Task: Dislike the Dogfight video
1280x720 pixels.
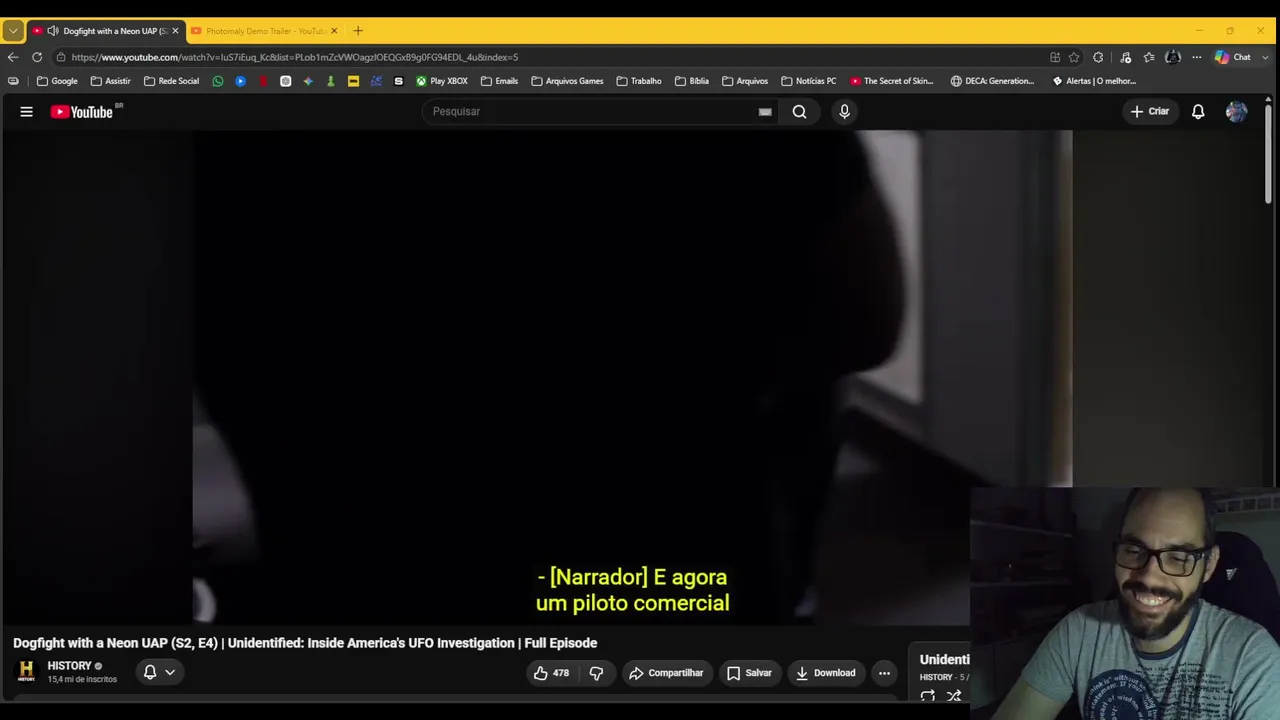Action: tap(596, 673)
